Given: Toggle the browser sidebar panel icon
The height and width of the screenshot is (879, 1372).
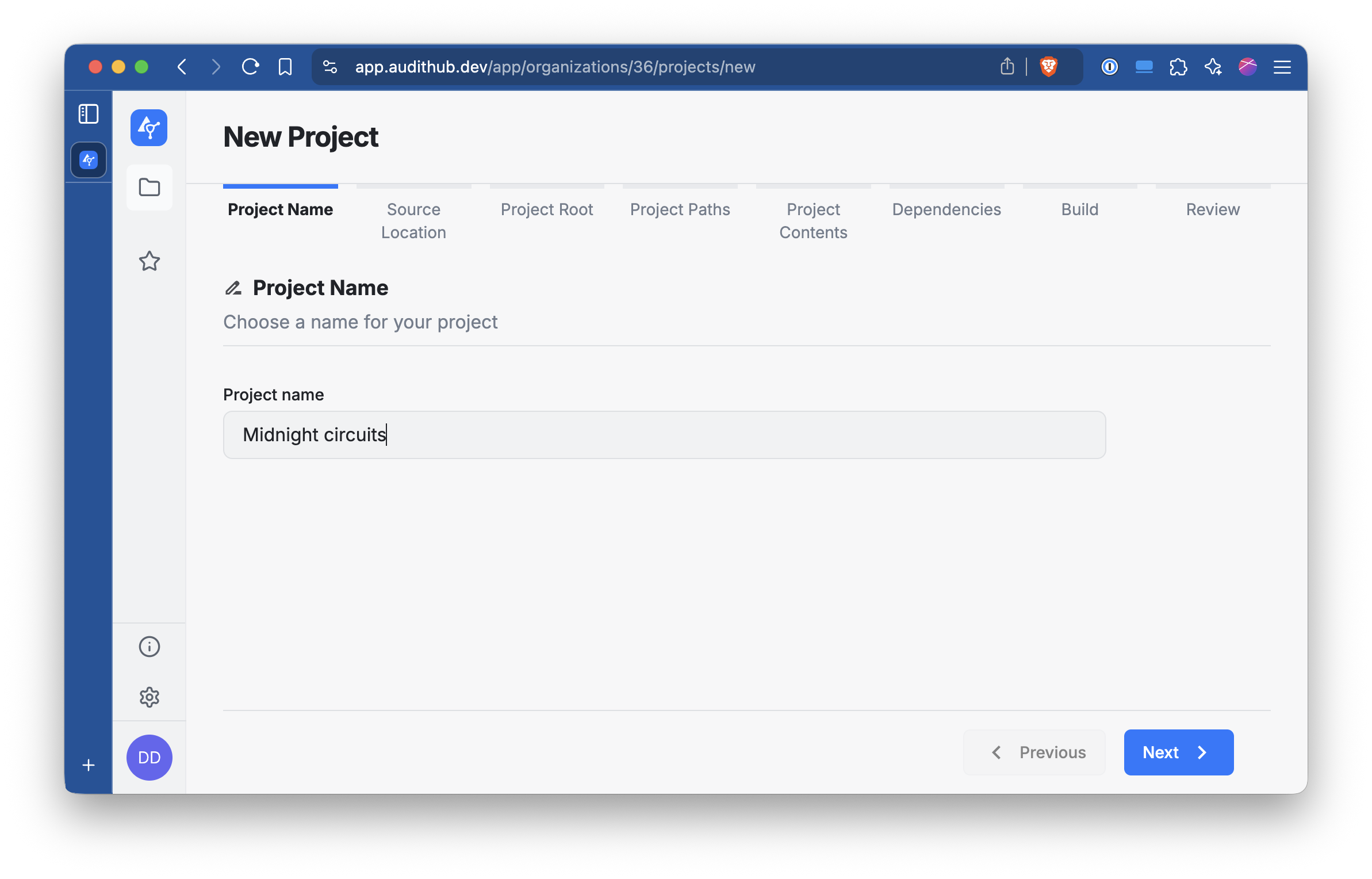Looking at the screenshot, I should (x=89, y=114).
